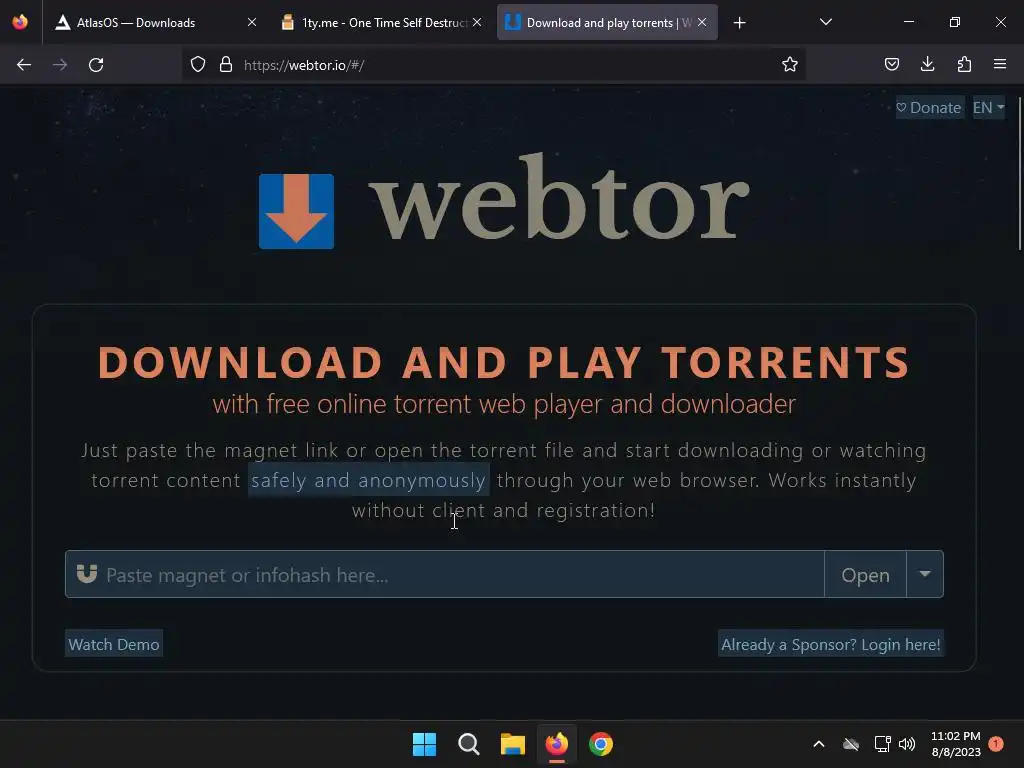1024x768 pixels.
Task: Click the webtor download arrow logo
Action: point(296,211)
